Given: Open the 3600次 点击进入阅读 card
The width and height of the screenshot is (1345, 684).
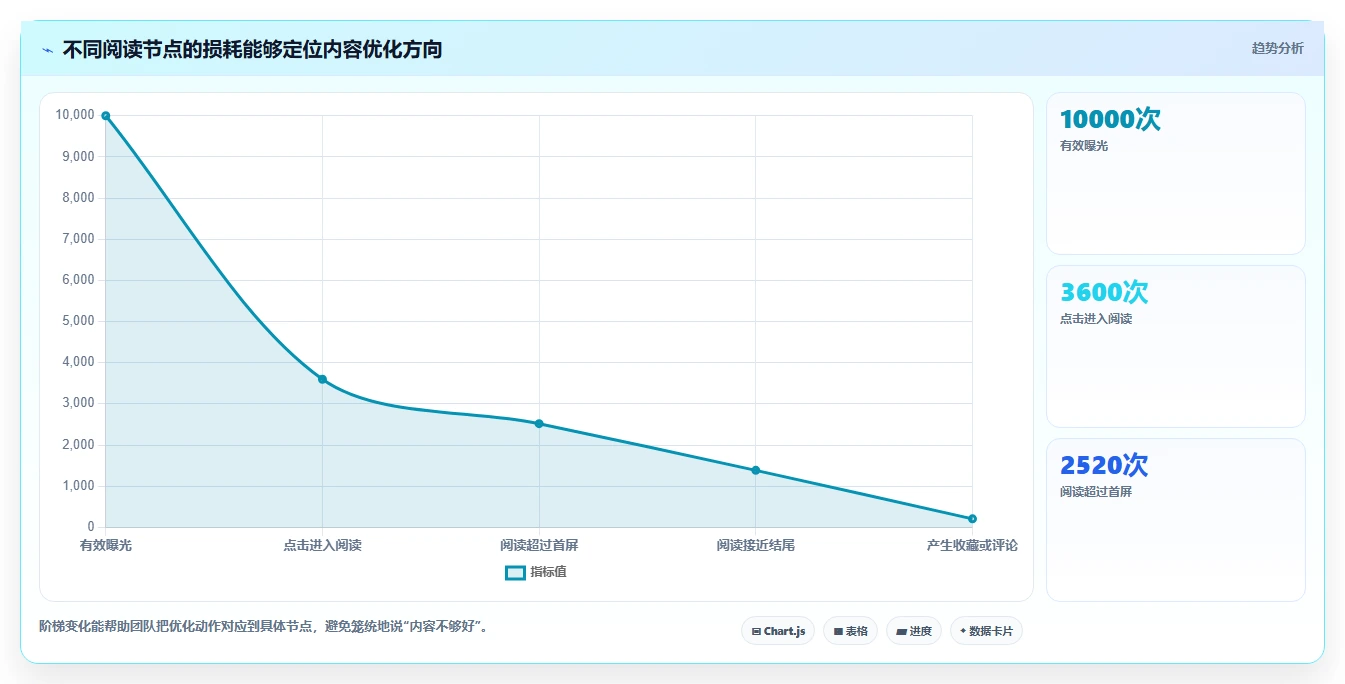Looking at the screenshot, I should point(1176,347).
